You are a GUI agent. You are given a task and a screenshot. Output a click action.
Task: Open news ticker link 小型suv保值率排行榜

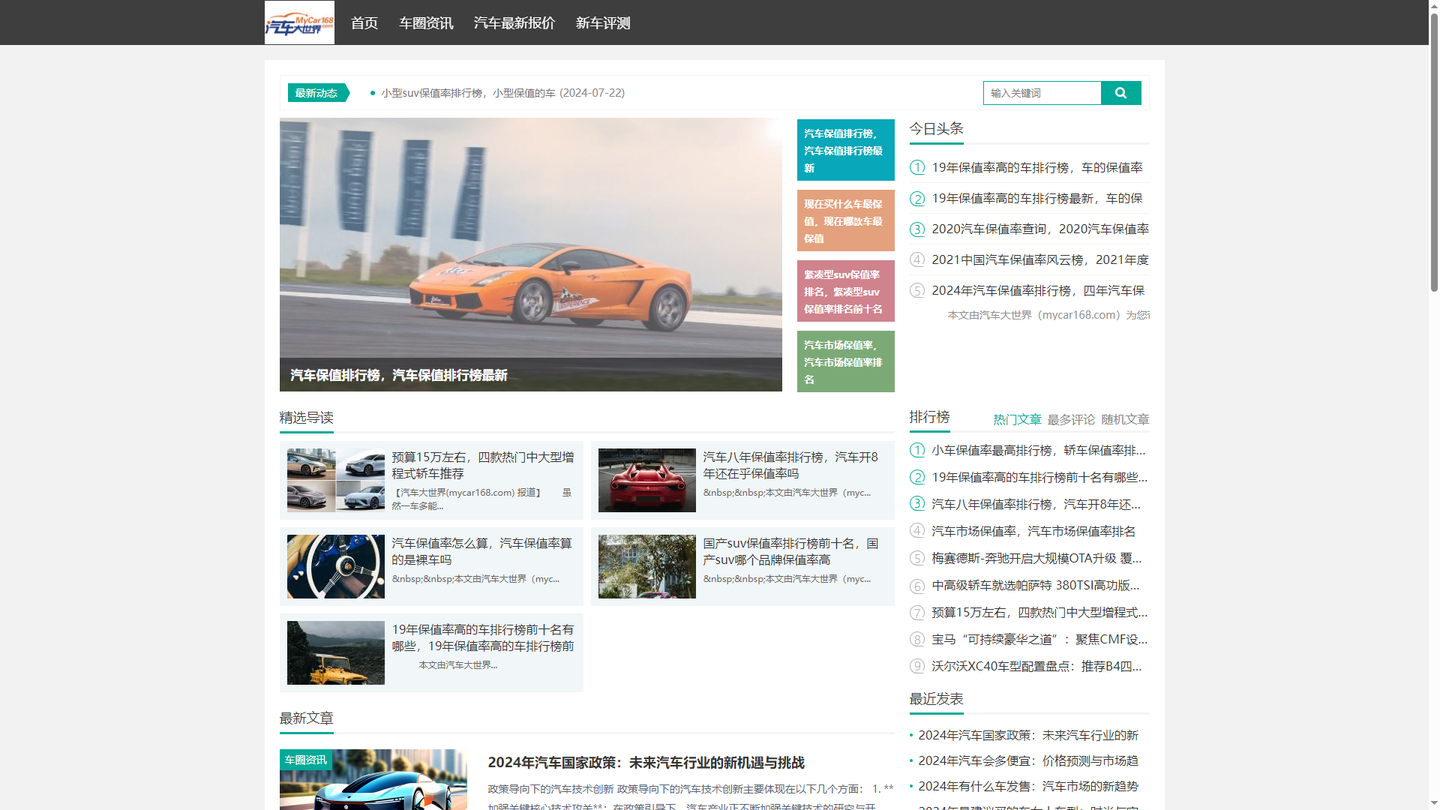503,93
